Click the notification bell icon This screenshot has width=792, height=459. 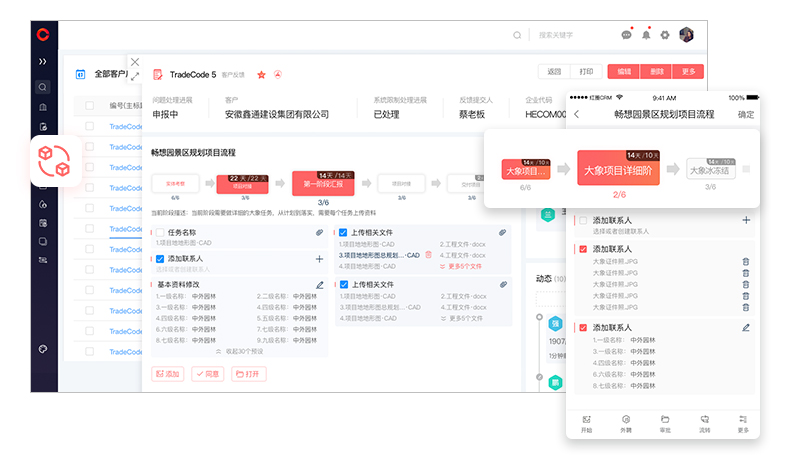tap(646, 35)
